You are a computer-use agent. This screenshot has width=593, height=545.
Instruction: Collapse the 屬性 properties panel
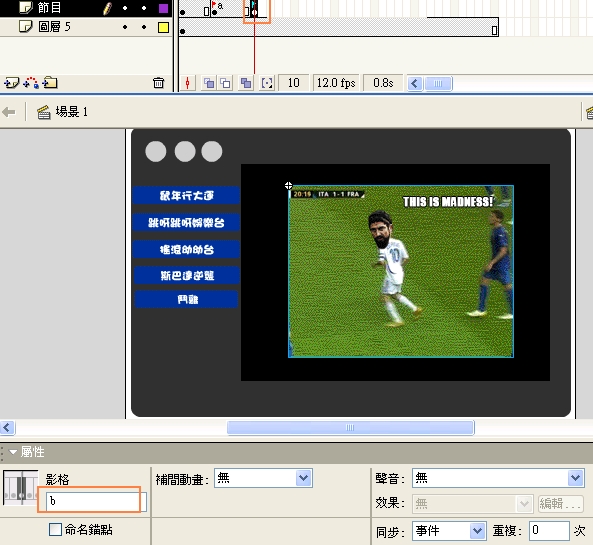[13, 452]
